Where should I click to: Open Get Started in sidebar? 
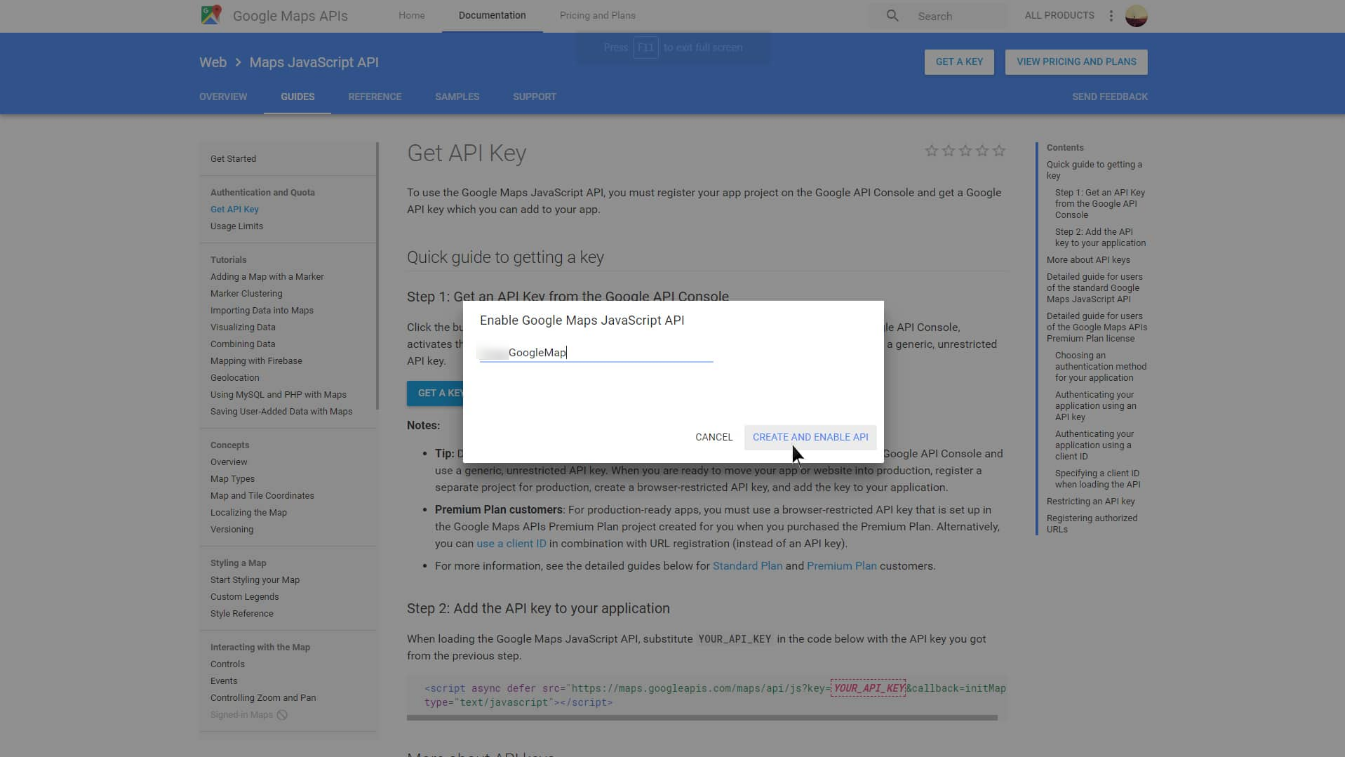coord(233,159)
